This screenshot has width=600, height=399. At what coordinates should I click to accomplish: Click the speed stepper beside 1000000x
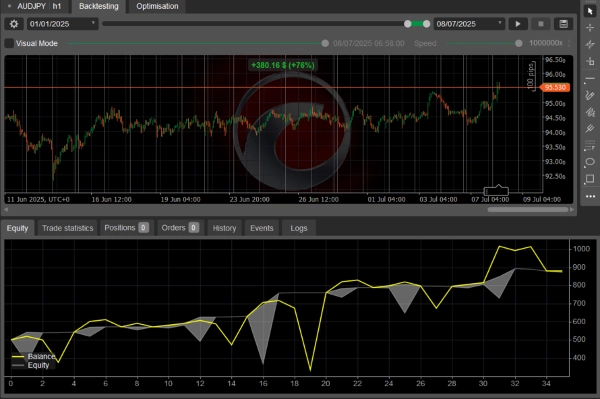click(x=569, y=43)
